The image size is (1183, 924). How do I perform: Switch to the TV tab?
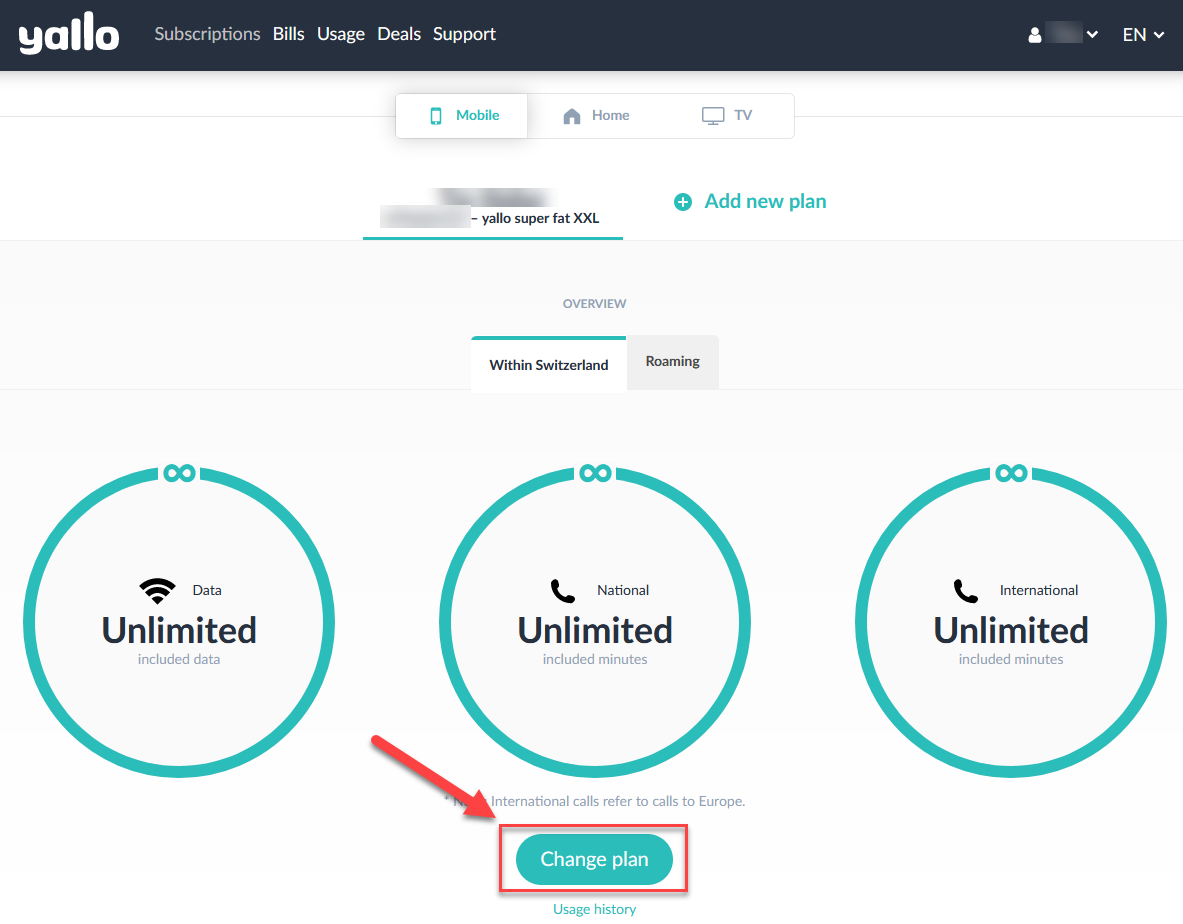727,115
